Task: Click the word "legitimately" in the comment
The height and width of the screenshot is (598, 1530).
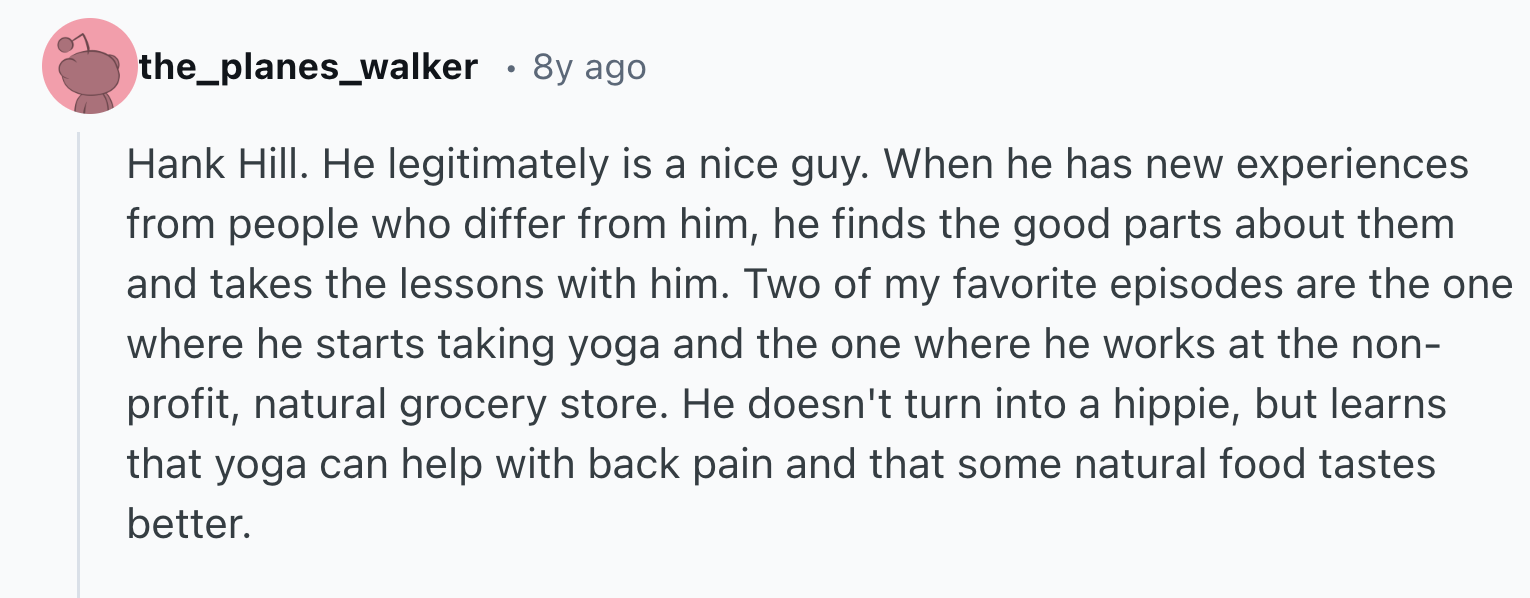Action: coord(494,166)
